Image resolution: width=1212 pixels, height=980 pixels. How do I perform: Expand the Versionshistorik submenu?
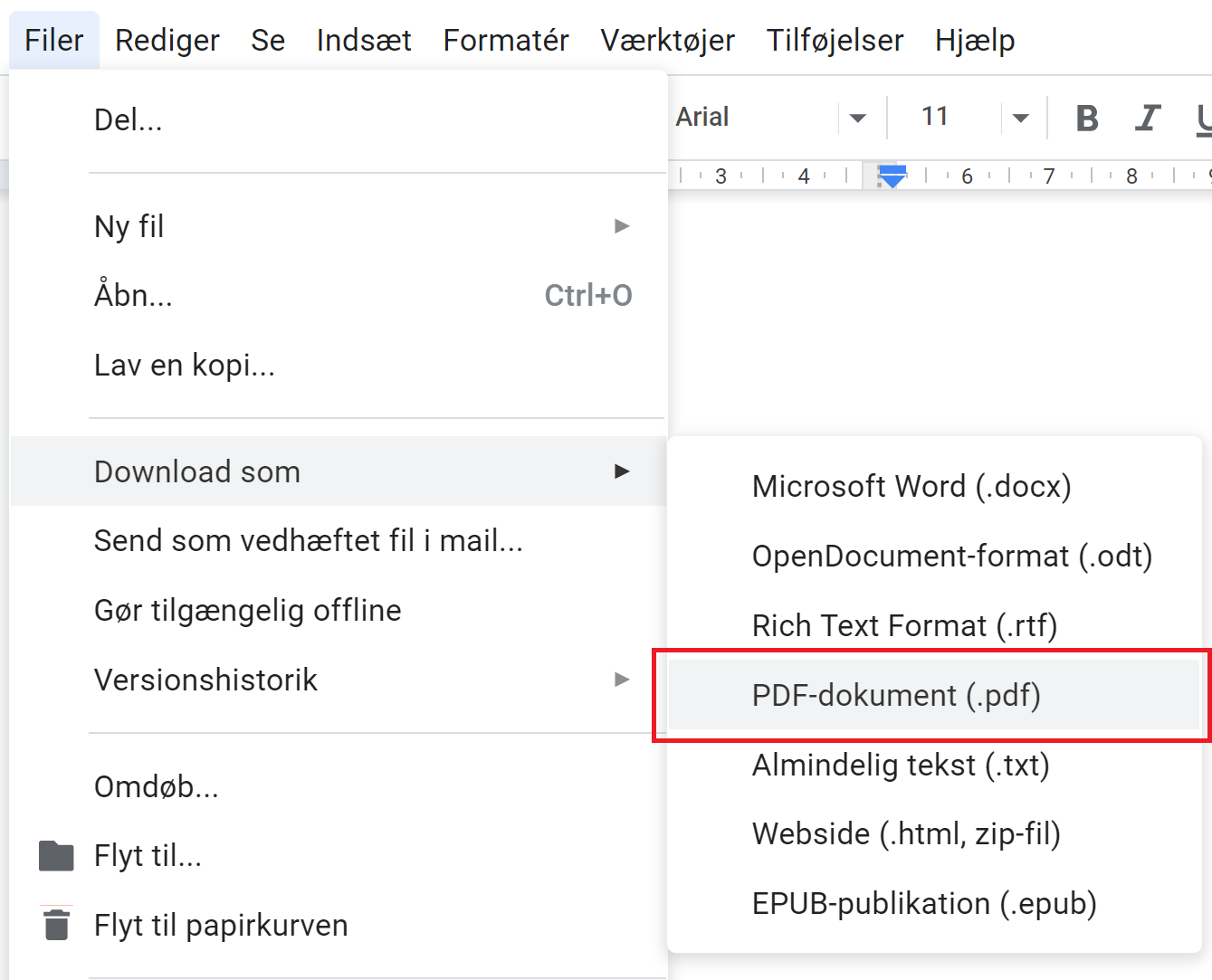pos(621,680)
